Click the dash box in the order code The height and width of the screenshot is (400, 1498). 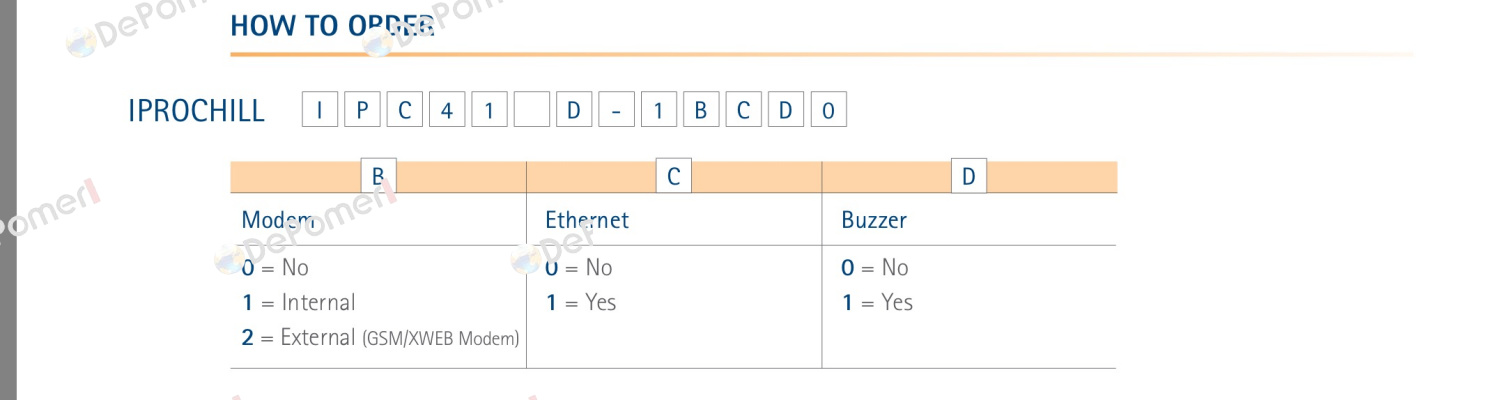coord(616,109)
